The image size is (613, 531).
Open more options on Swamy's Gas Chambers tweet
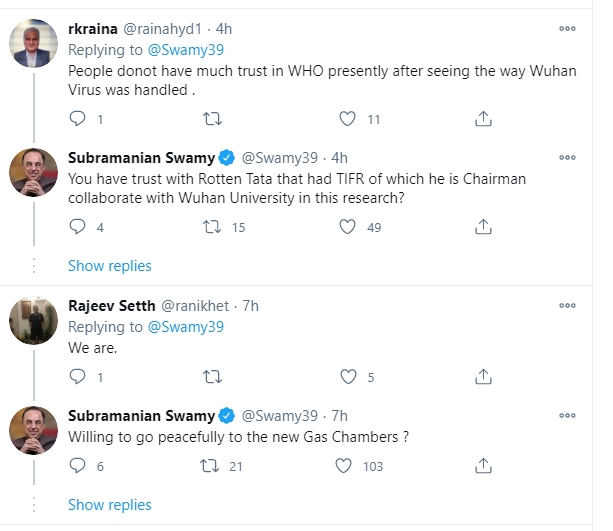click(x=567, y=415)
